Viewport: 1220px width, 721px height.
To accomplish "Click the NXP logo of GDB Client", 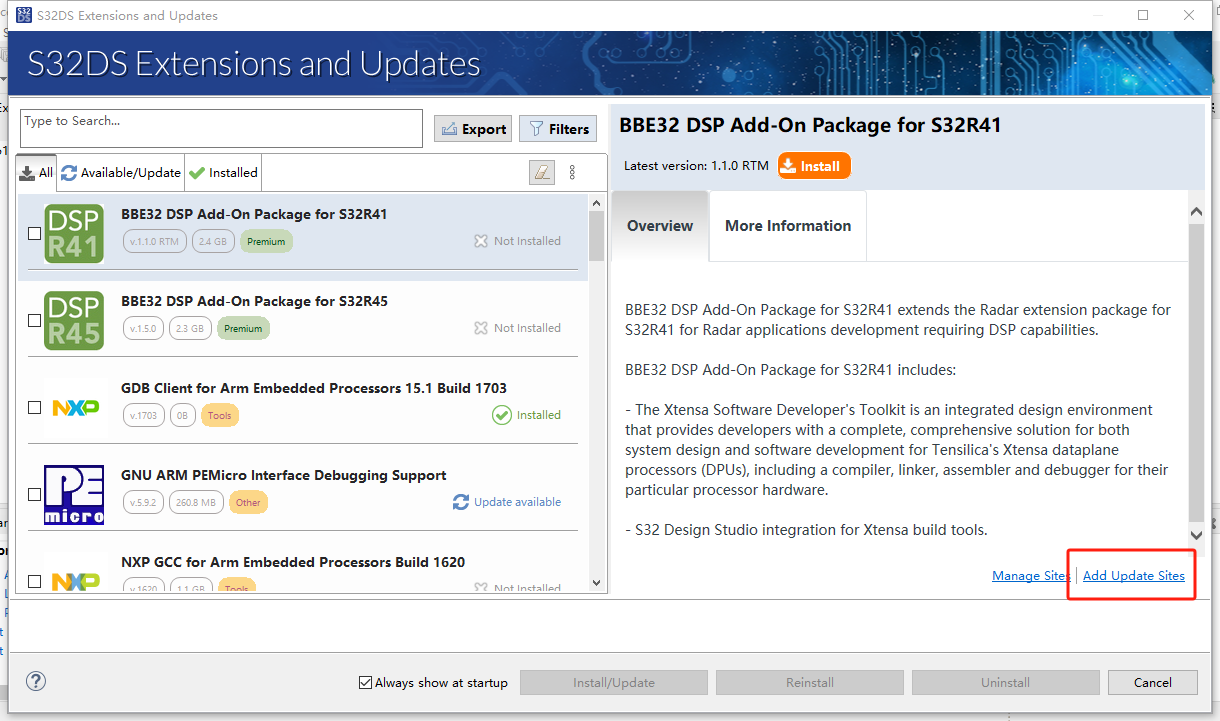I will 74,408.
